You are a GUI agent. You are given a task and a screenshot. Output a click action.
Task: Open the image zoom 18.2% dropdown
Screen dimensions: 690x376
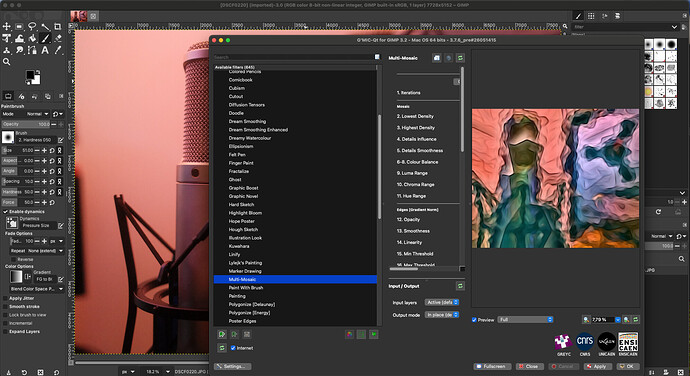tap(157, 372)
